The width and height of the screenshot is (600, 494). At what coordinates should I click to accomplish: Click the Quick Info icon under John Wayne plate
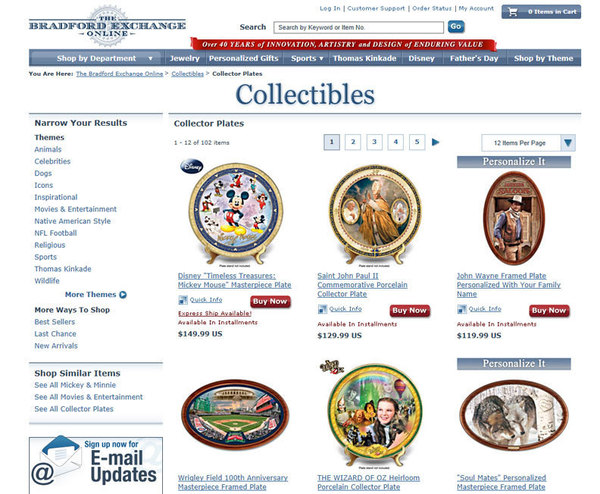click(x=461, y=309)
